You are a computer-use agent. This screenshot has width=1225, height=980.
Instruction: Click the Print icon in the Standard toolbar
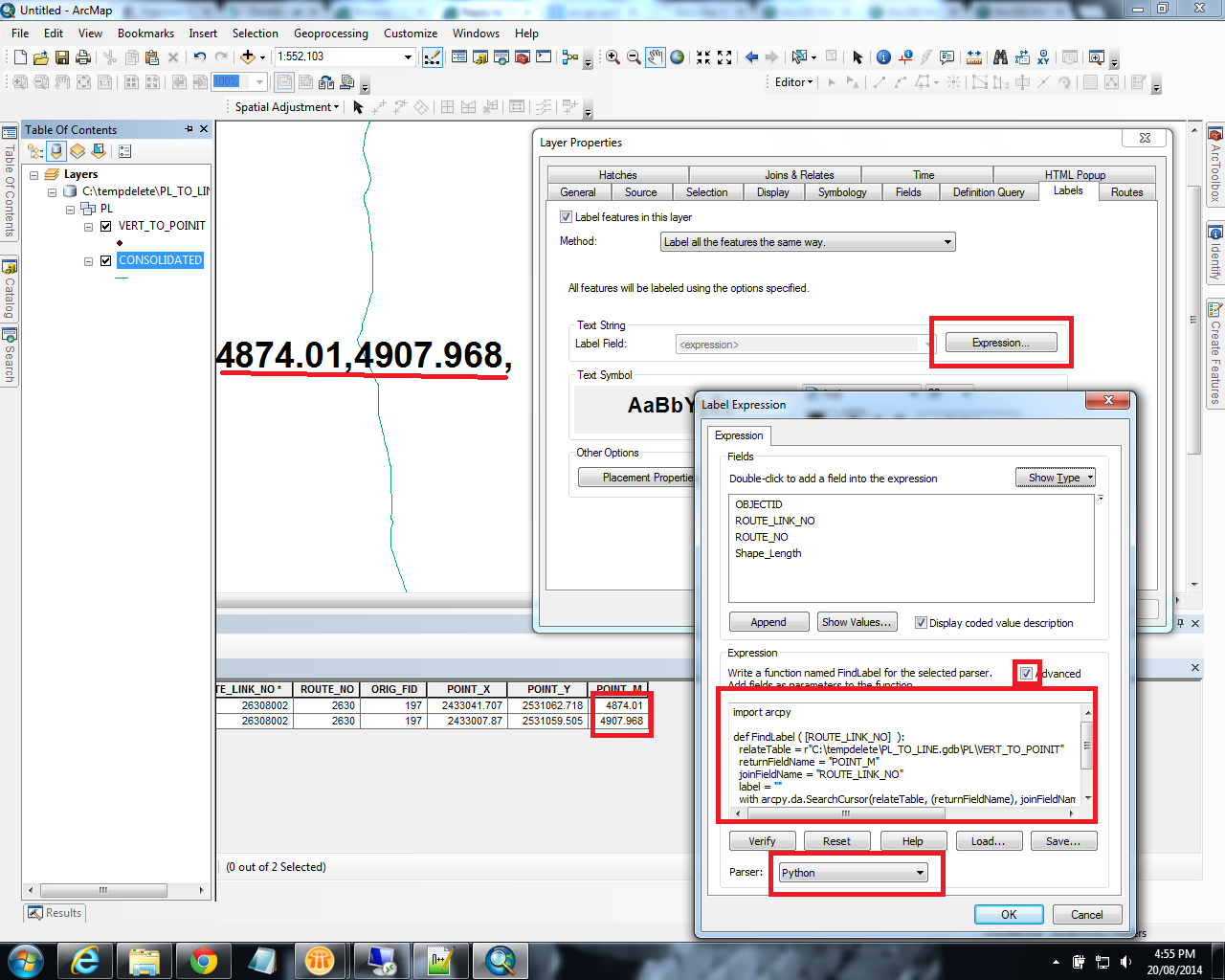click(83, 57)
